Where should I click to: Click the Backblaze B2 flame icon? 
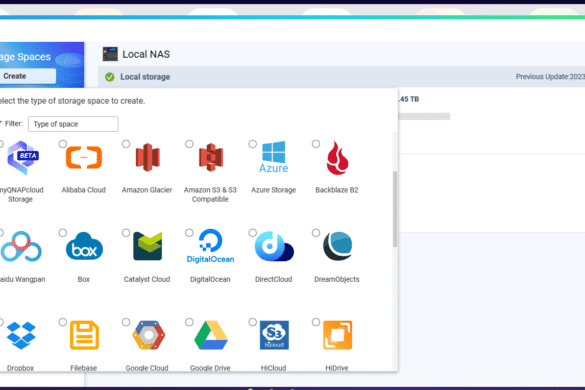click(337, 158)
